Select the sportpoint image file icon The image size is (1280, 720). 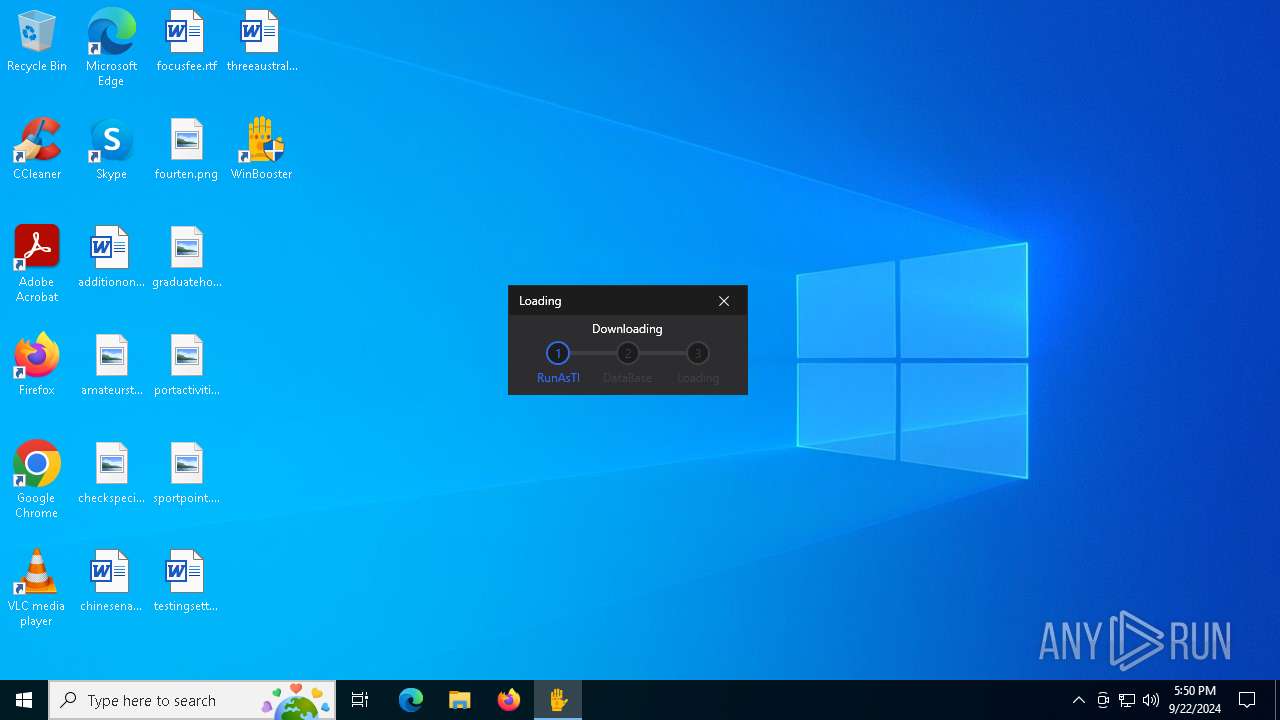(x=186, y=474)
